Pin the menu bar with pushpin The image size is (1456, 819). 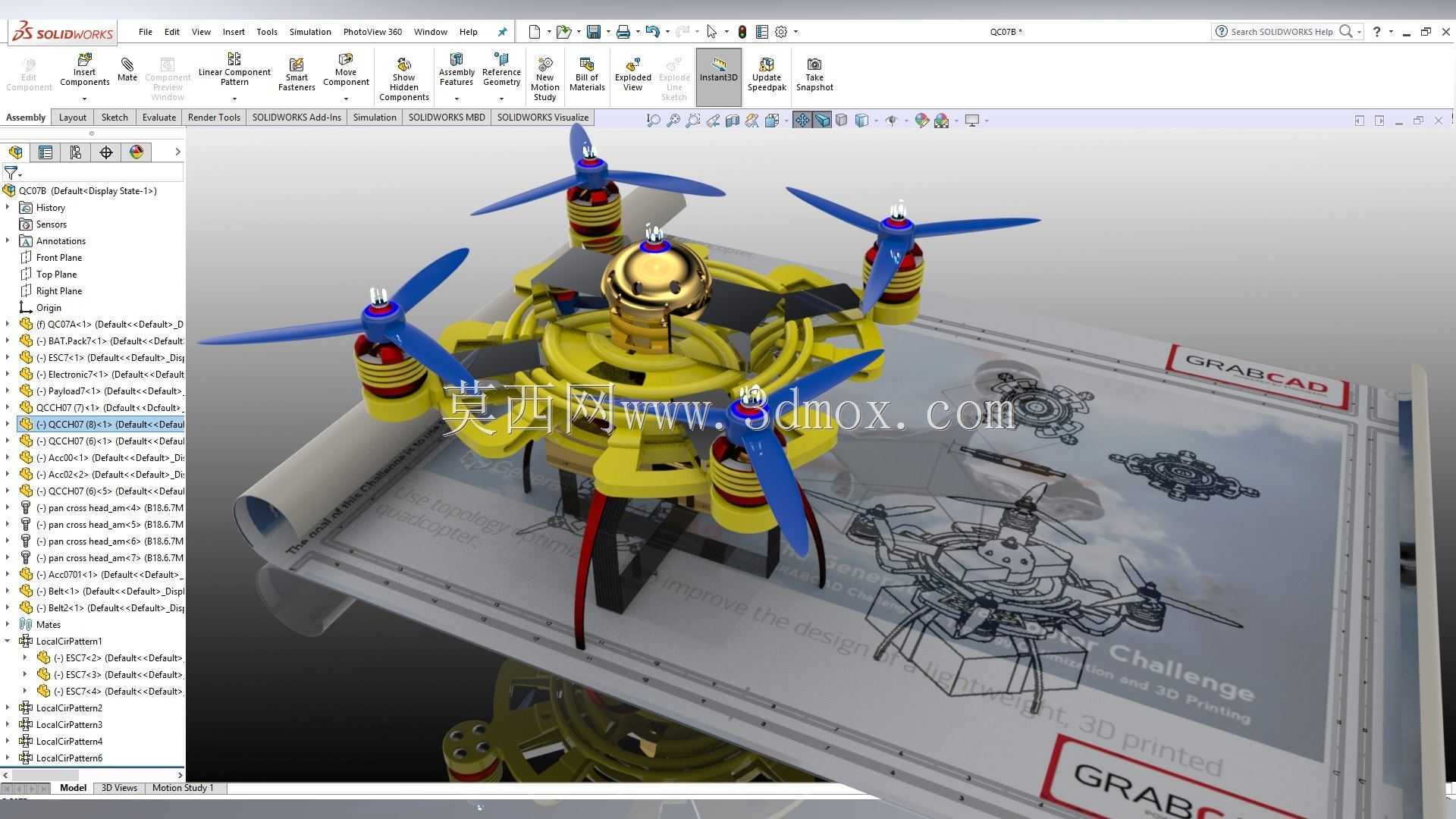click(502, 32)
